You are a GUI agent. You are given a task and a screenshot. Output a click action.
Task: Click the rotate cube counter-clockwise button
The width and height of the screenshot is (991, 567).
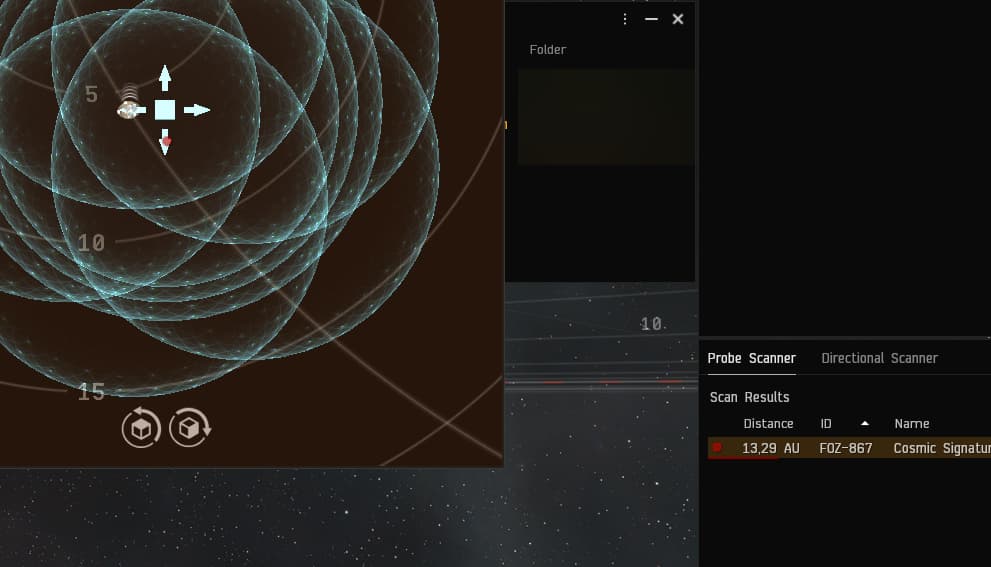(x=141, y=428)
